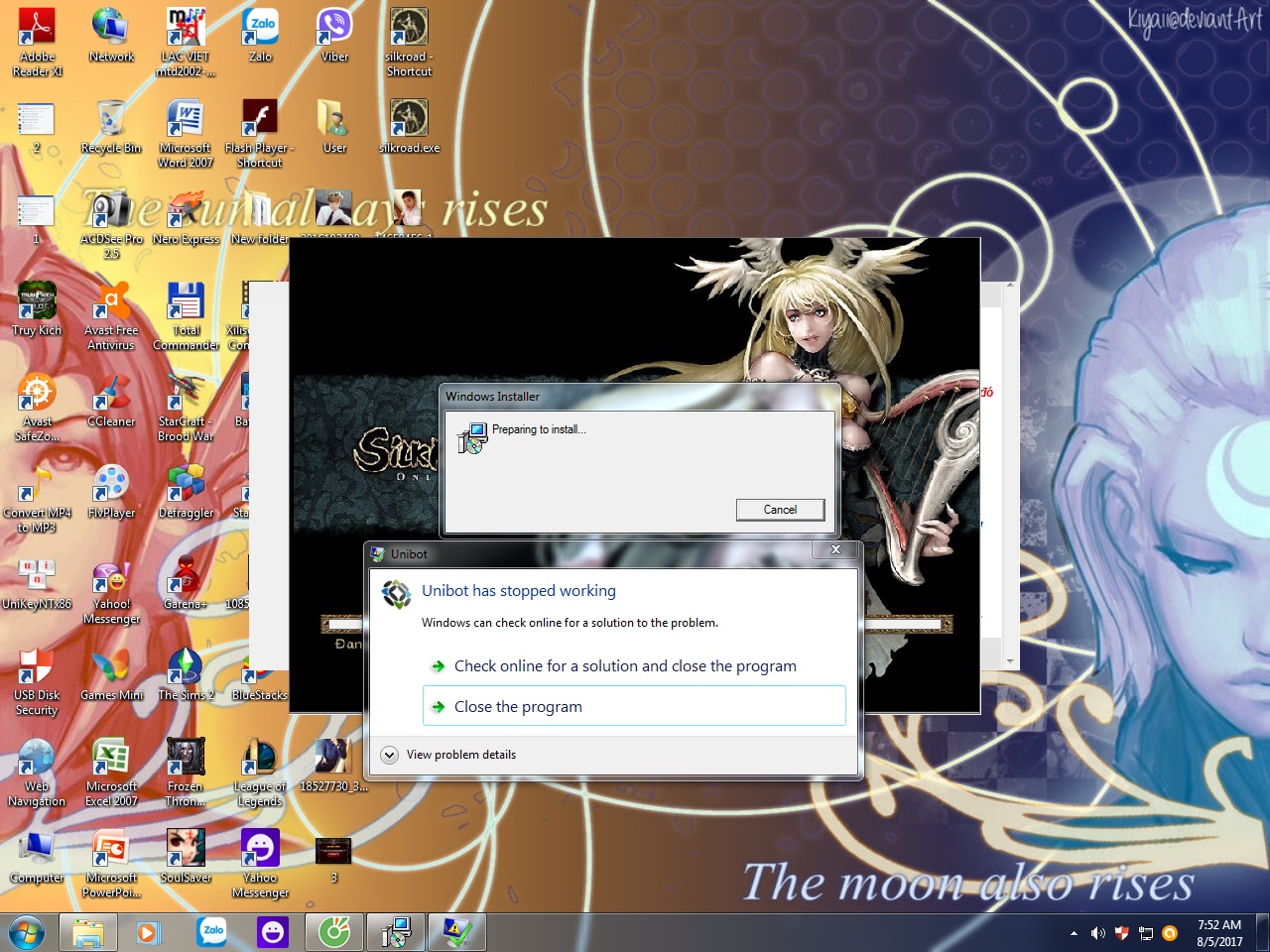The height and width of the screenshot is (952, 1270).
Task: Open purple Yahoo Messenger icon on desktop
Action: 260,863
